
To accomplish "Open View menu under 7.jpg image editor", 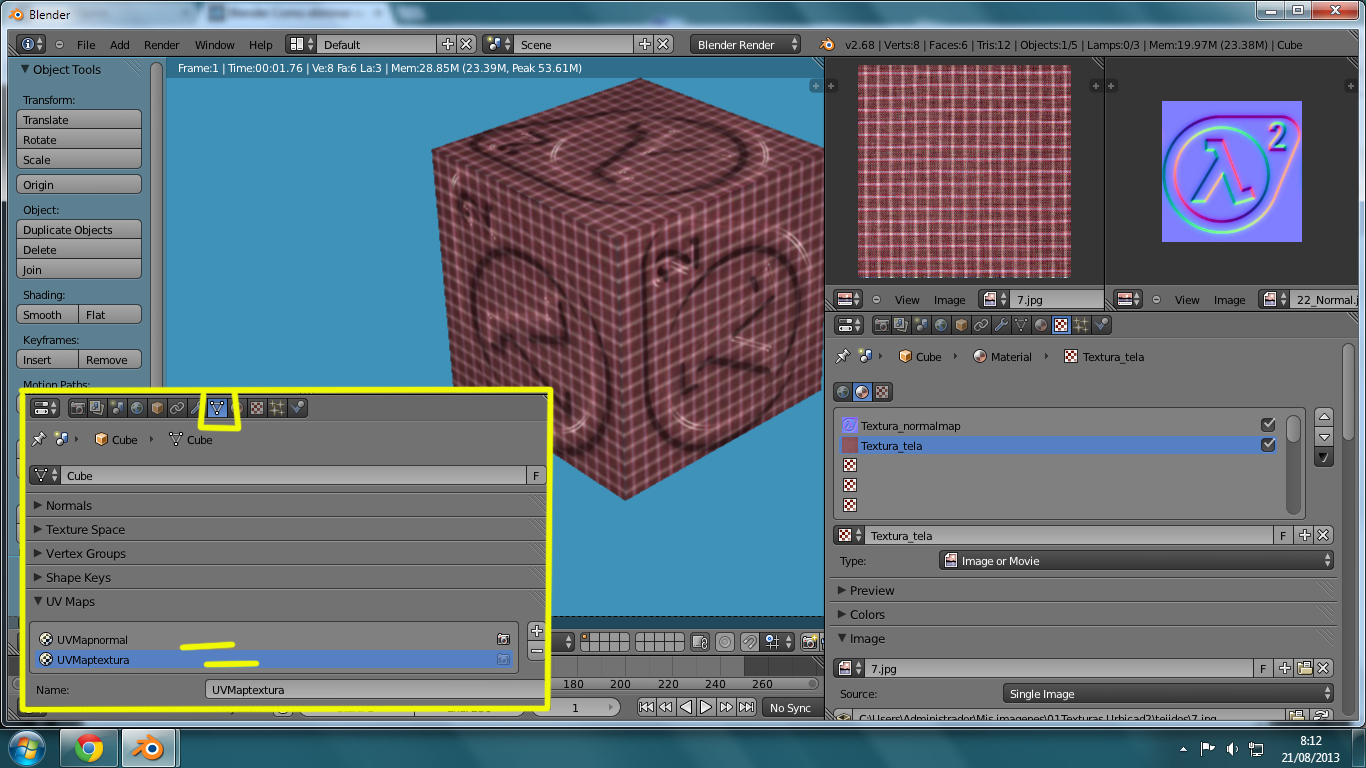I will pyautogui.click(x=907, y=300).
